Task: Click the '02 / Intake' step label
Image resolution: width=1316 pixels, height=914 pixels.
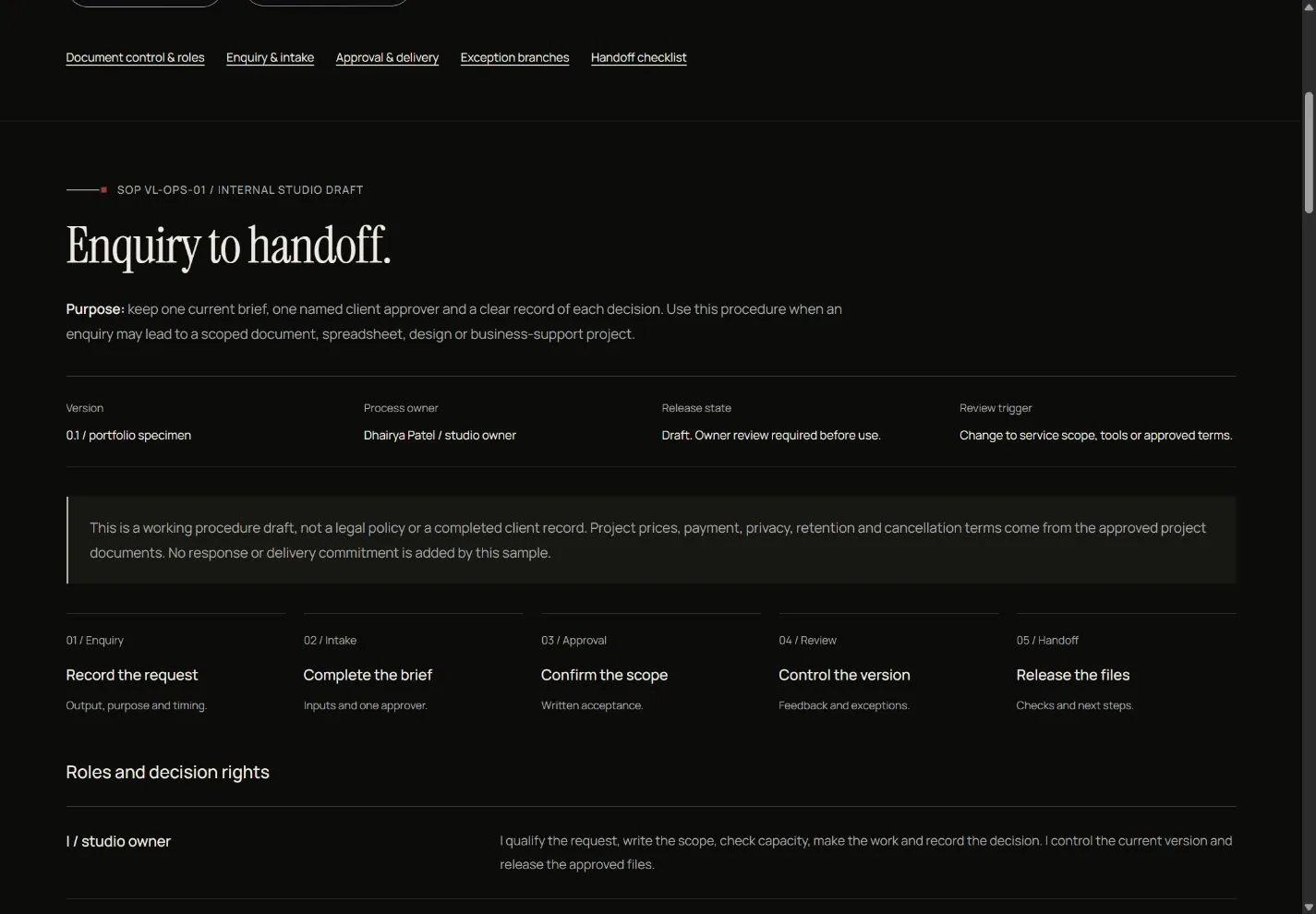Action: (x=330, y=641)
